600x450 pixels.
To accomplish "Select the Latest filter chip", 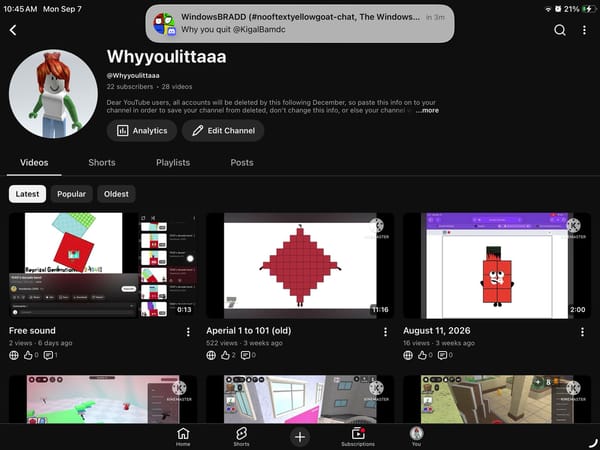I will [27, 194].
